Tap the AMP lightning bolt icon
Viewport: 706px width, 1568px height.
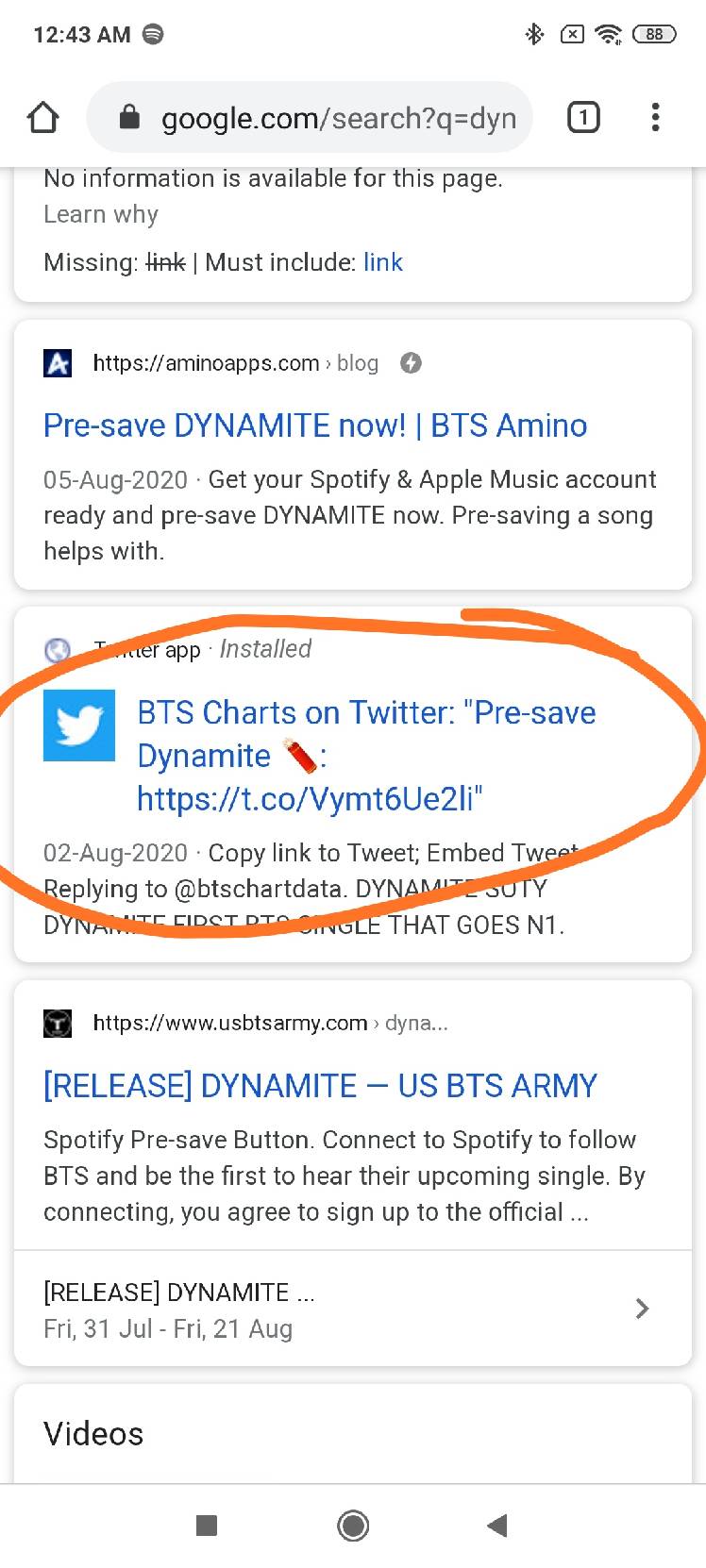tap(411, 363)
